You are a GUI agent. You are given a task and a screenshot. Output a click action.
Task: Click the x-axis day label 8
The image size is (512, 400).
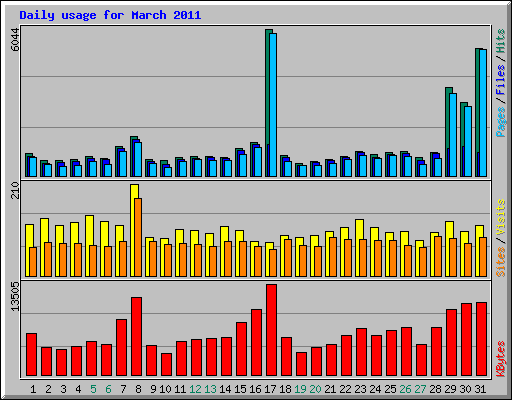point(138,389)
